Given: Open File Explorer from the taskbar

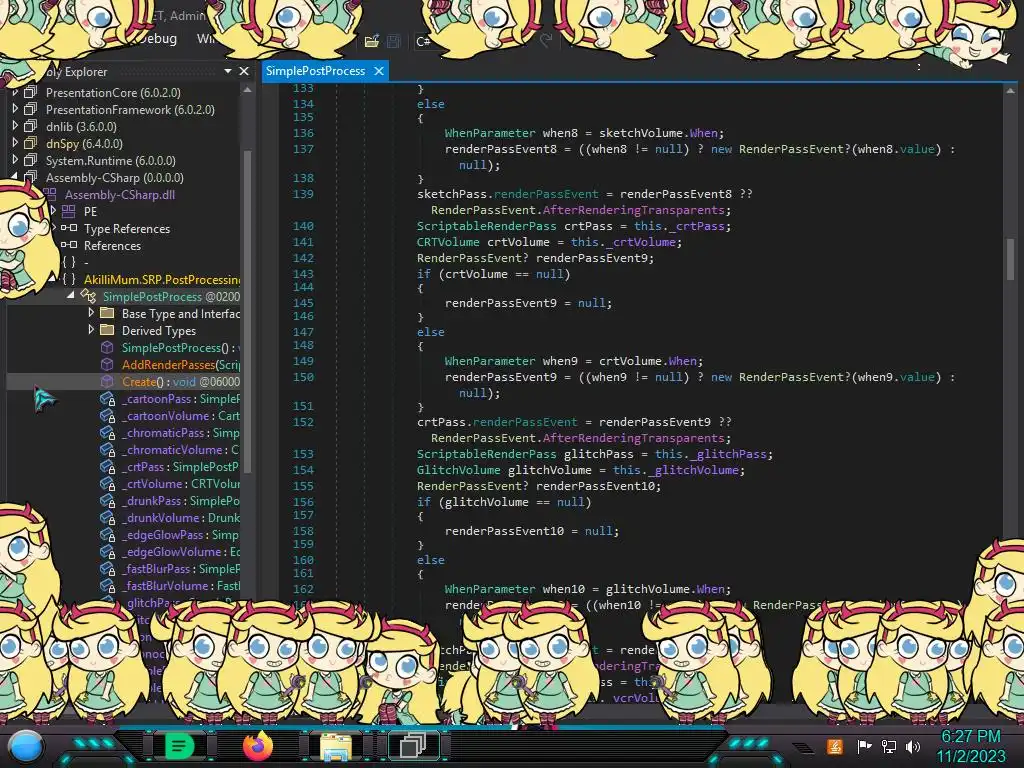Looking at the screenshot, I should click(x=336, y=746).
